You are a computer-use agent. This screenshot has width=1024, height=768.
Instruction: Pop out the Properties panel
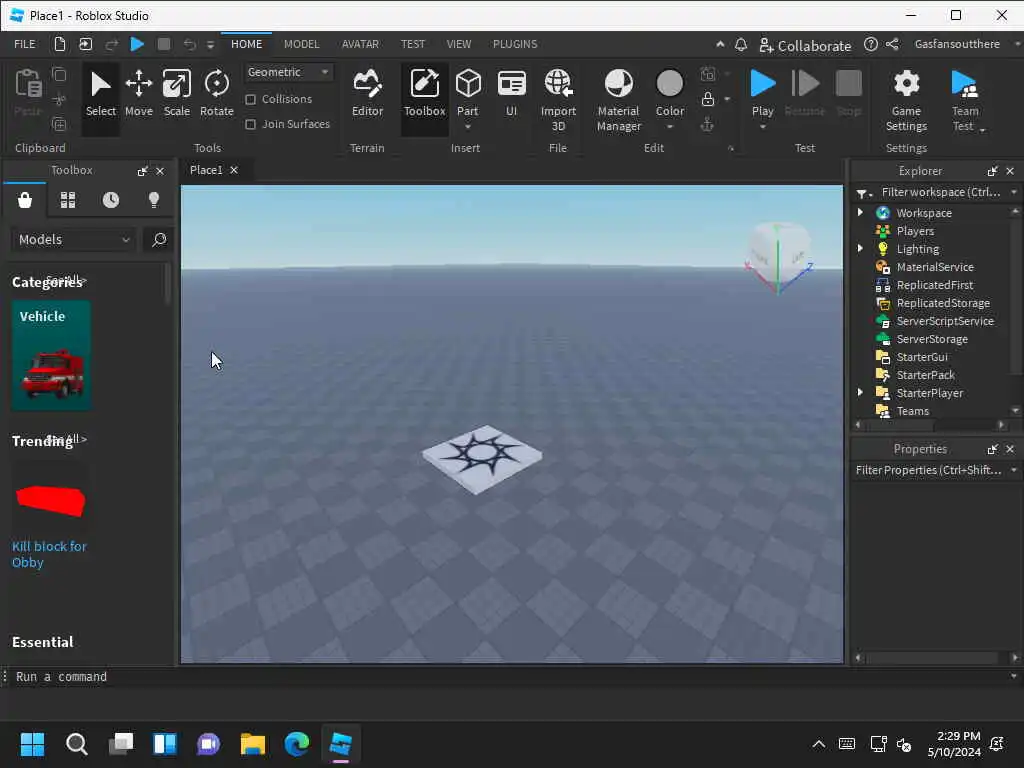[992, 449]
